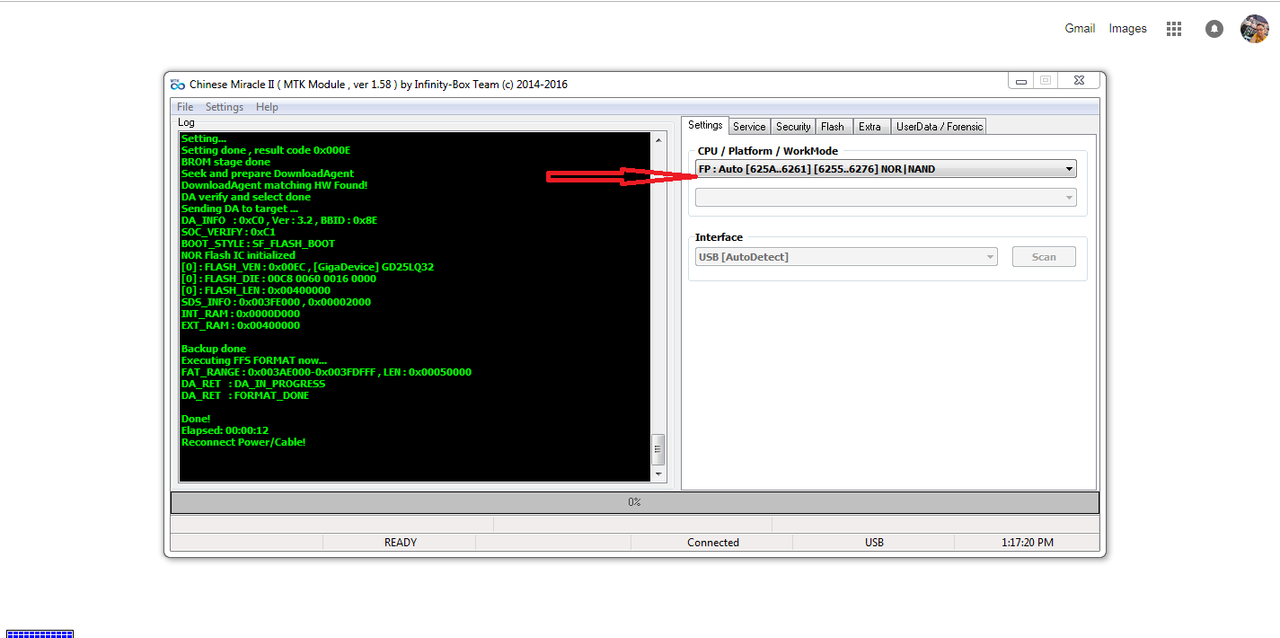Click the 'EXT_RAM : 0x00400000' log line
Screen dimensions: 1280x638
tap(240, 325)
